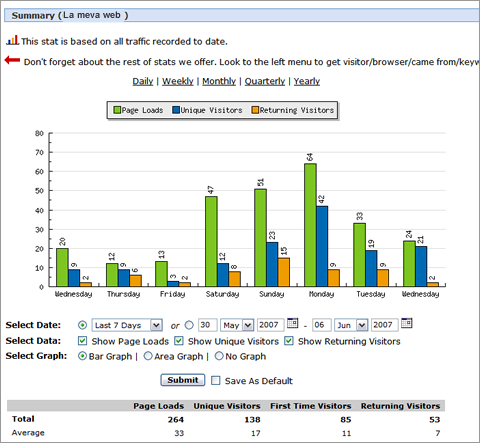This screenshot has height=443, width=480.
Task: Open the Jun end month dropdown
Action: pos(351,325)
